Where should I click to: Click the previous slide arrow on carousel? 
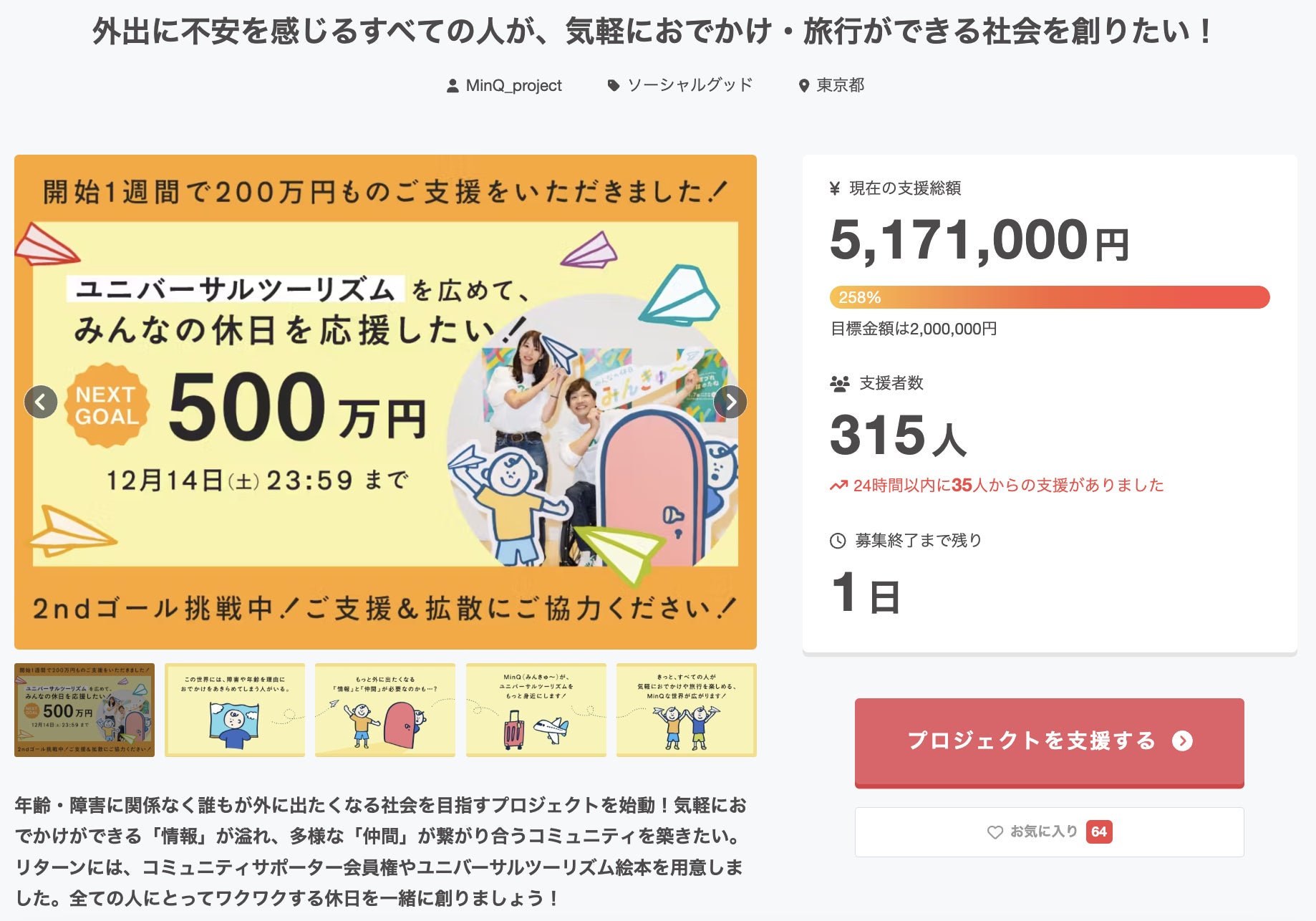pos(41,402)
